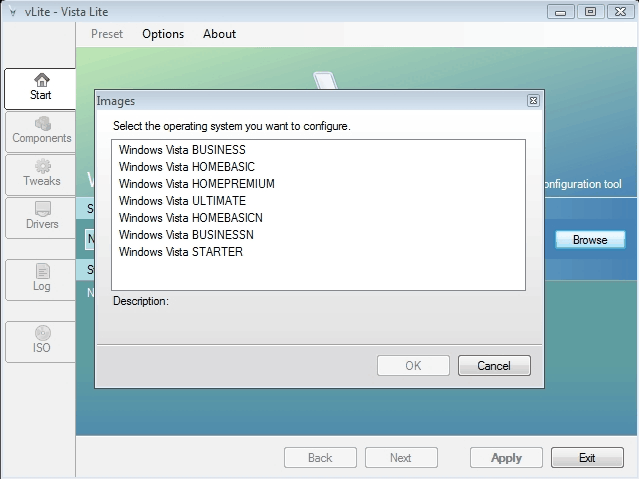Close Images dialog with X icon
Image resolution: width=639 pixels, height=479 pixels.
coord(533,101)
